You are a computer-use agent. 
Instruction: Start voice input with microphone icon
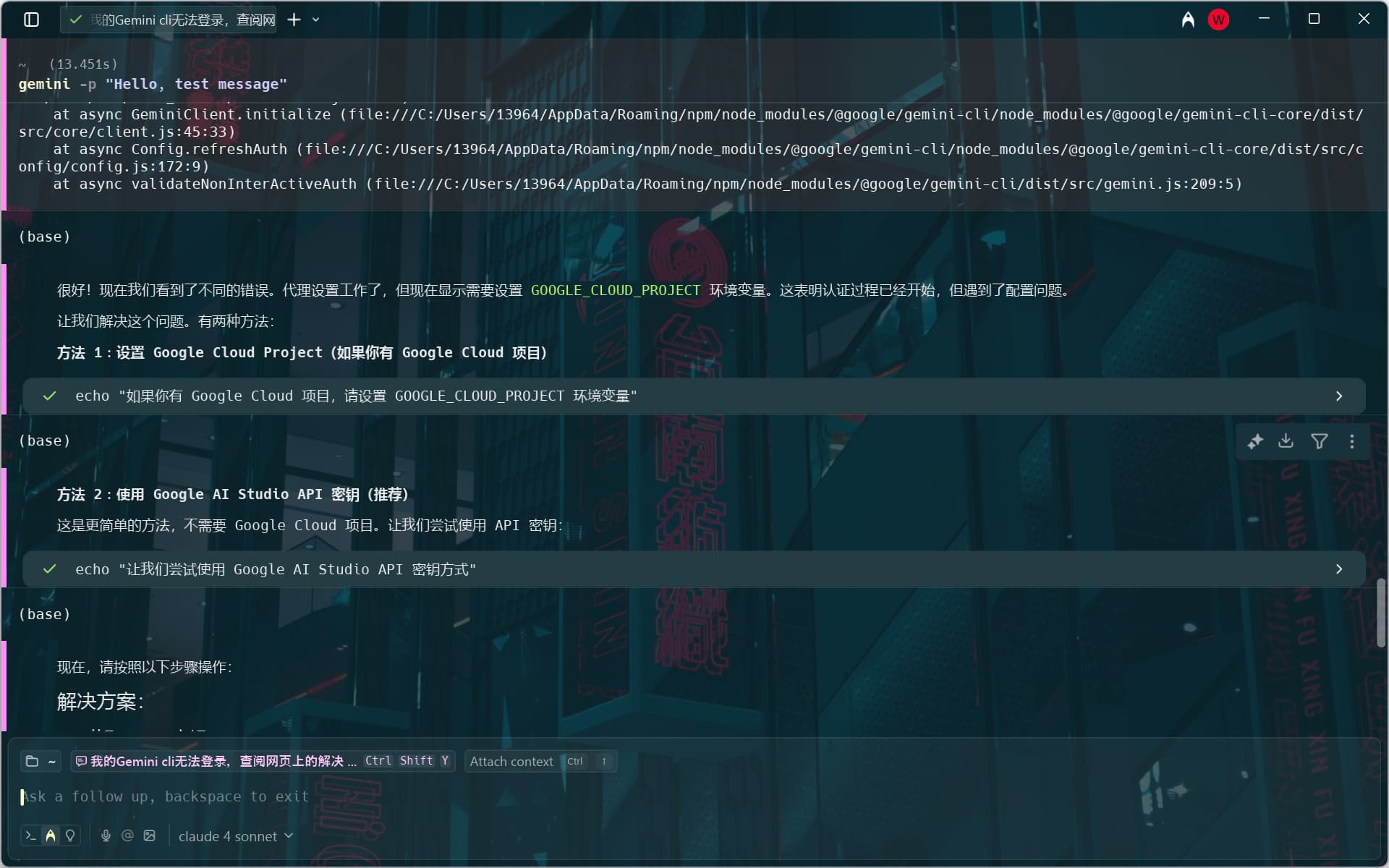[106, 835]
